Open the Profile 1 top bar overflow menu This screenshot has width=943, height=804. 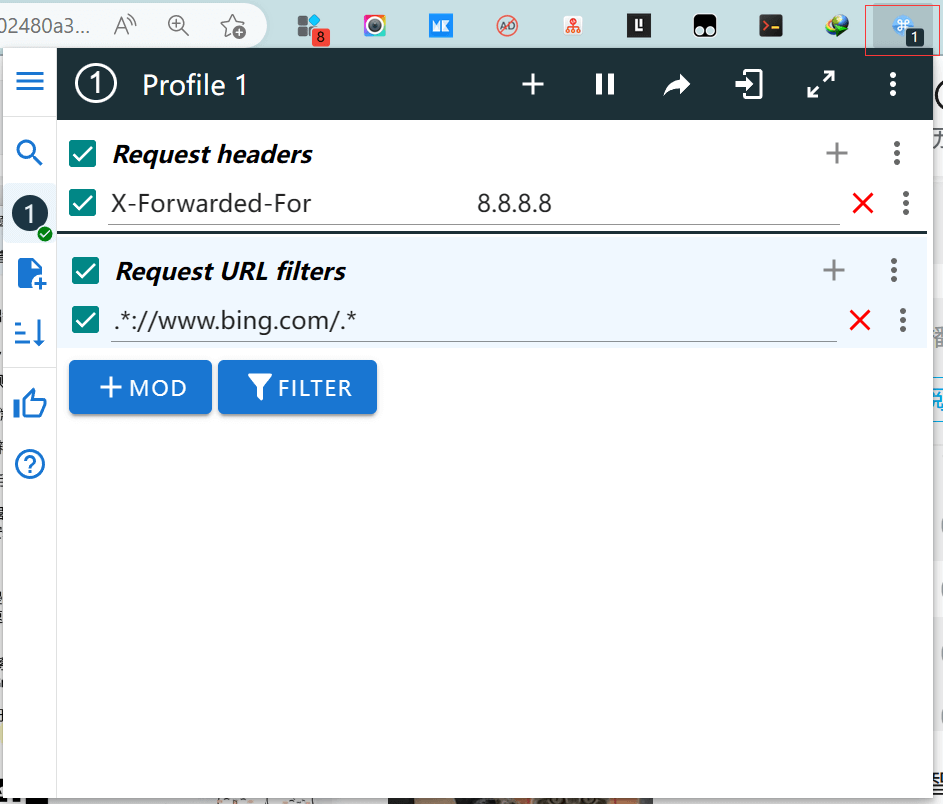click(893, 85)
